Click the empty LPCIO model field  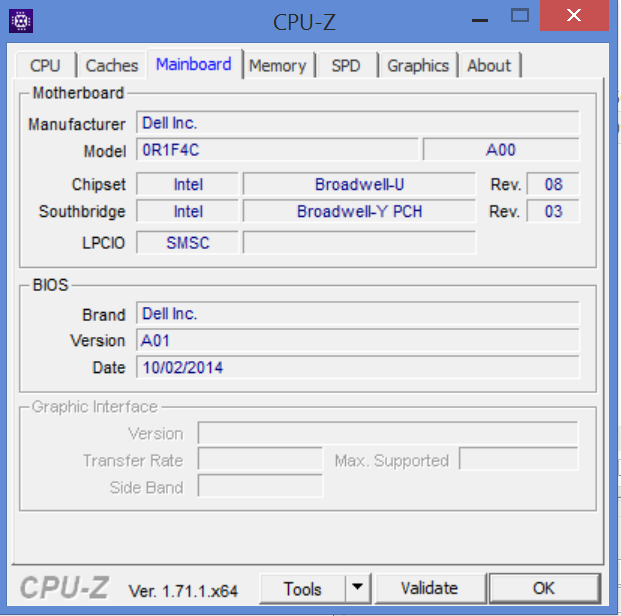pos(359,242)
